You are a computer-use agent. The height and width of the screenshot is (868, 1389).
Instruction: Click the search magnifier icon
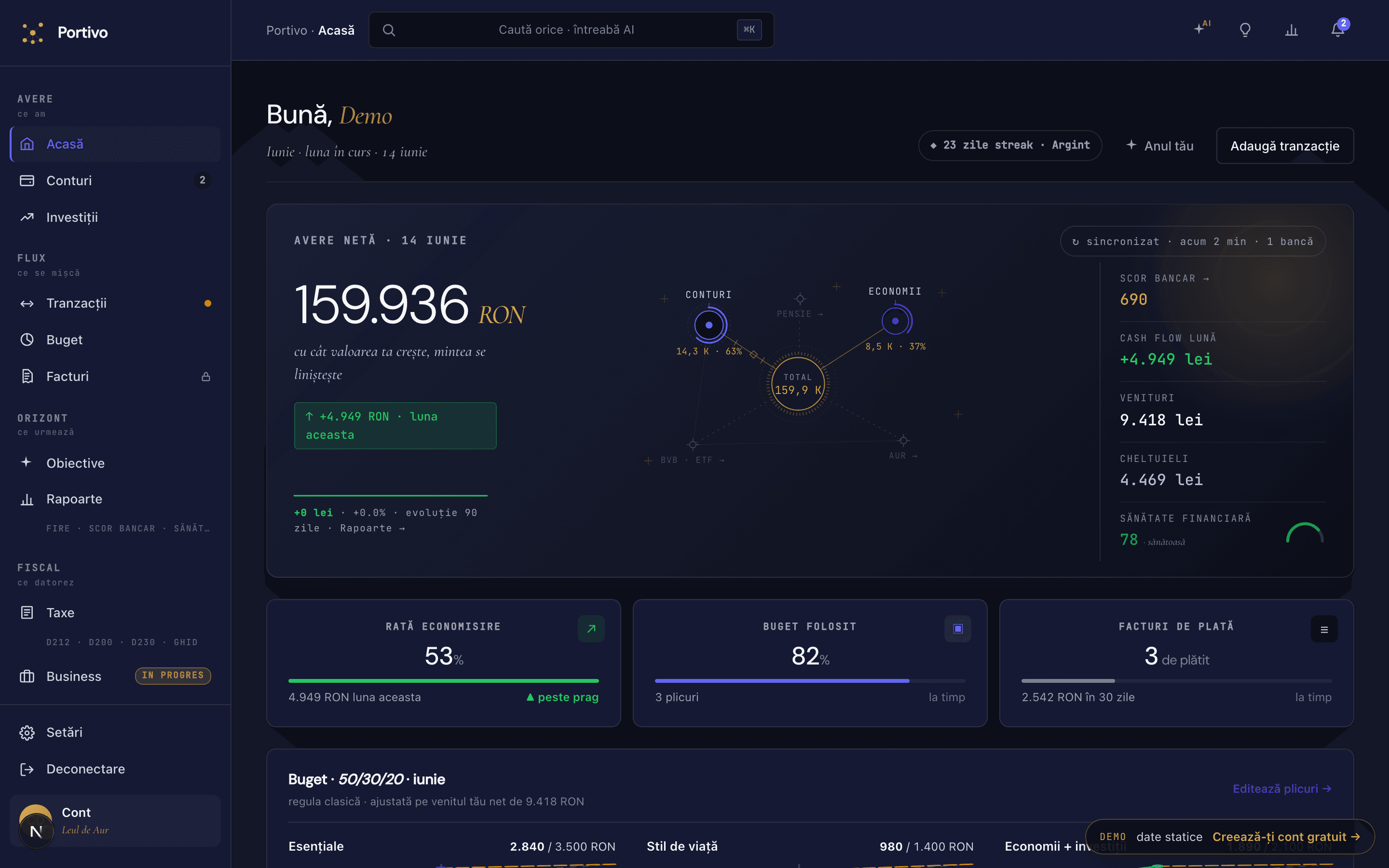tap(389, 30)
